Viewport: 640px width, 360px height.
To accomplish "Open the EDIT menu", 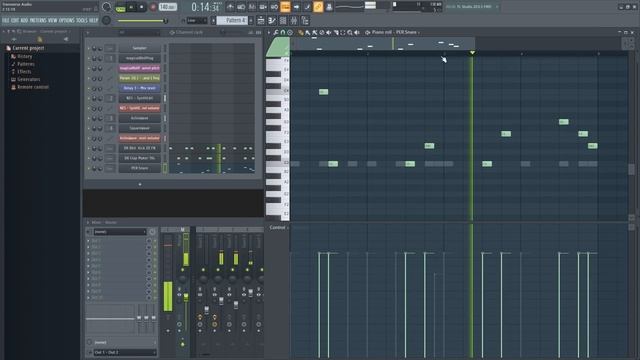I will 15,20.
